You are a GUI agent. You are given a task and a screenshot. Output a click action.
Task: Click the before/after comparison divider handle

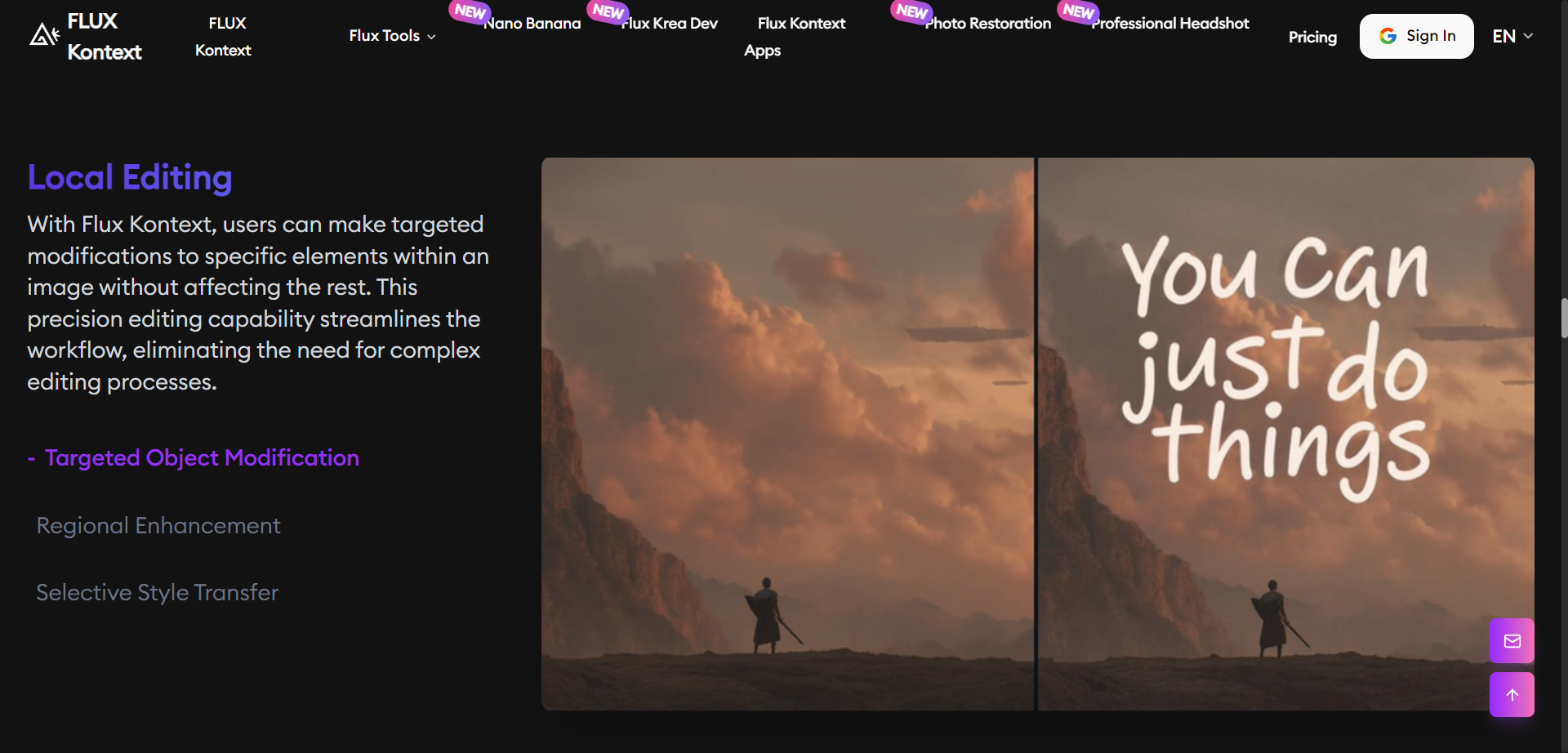(x=1036, y=434)
